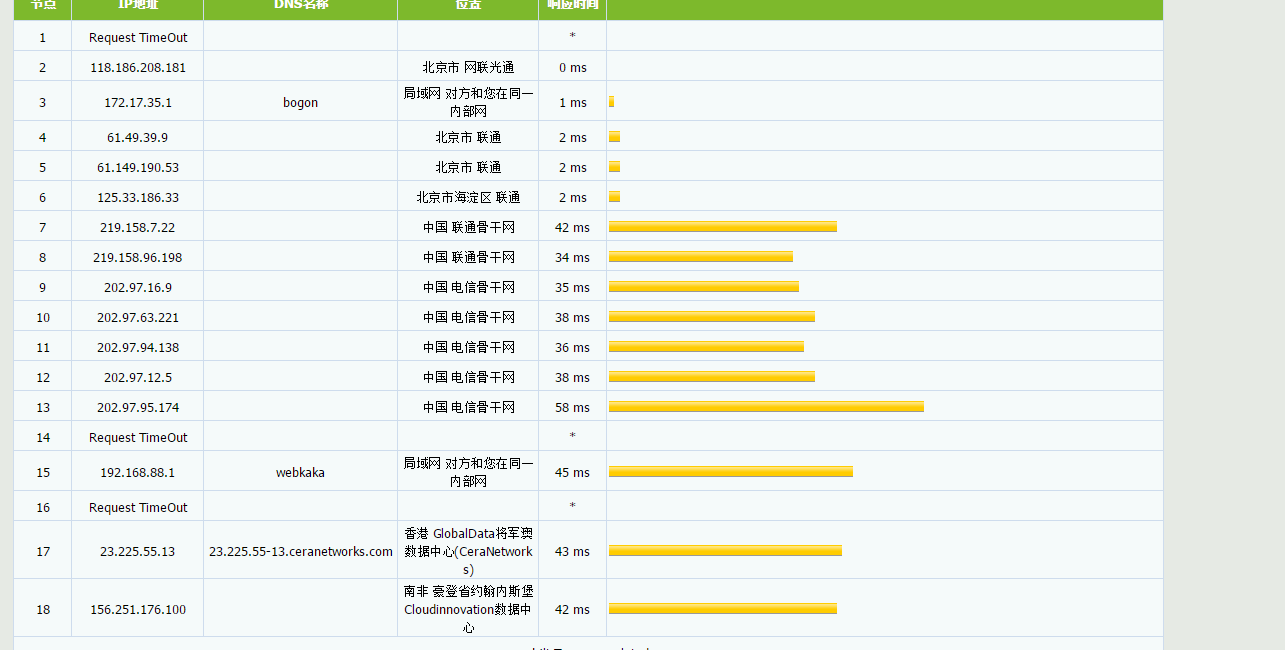Viewport: 1285px width, 650px height.
Task: Click the bogon DNS name cell
Action: pos(300,102)
